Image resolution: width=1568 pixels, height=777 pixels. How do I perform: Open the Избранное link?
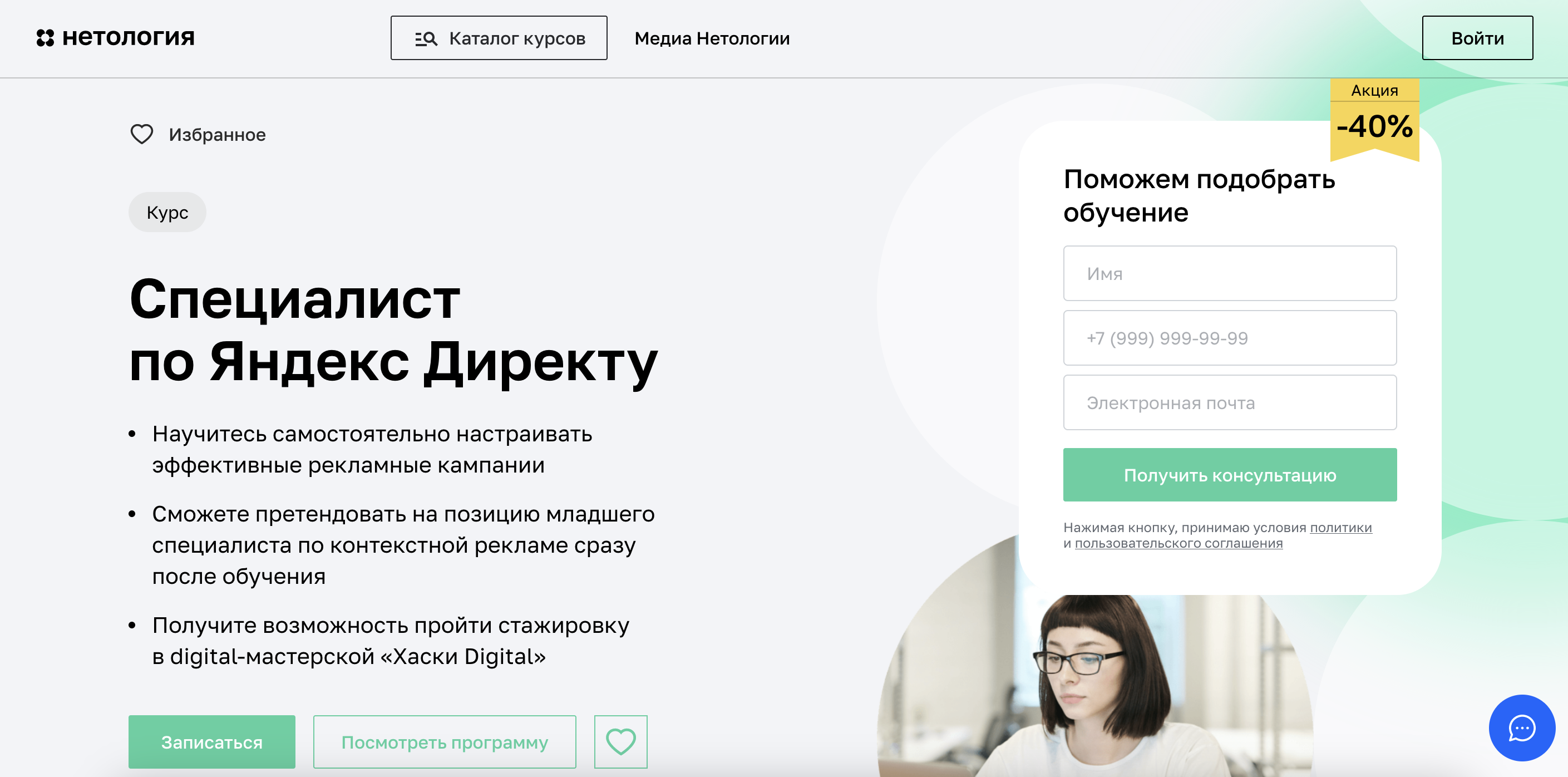click(x=216, y=135)
